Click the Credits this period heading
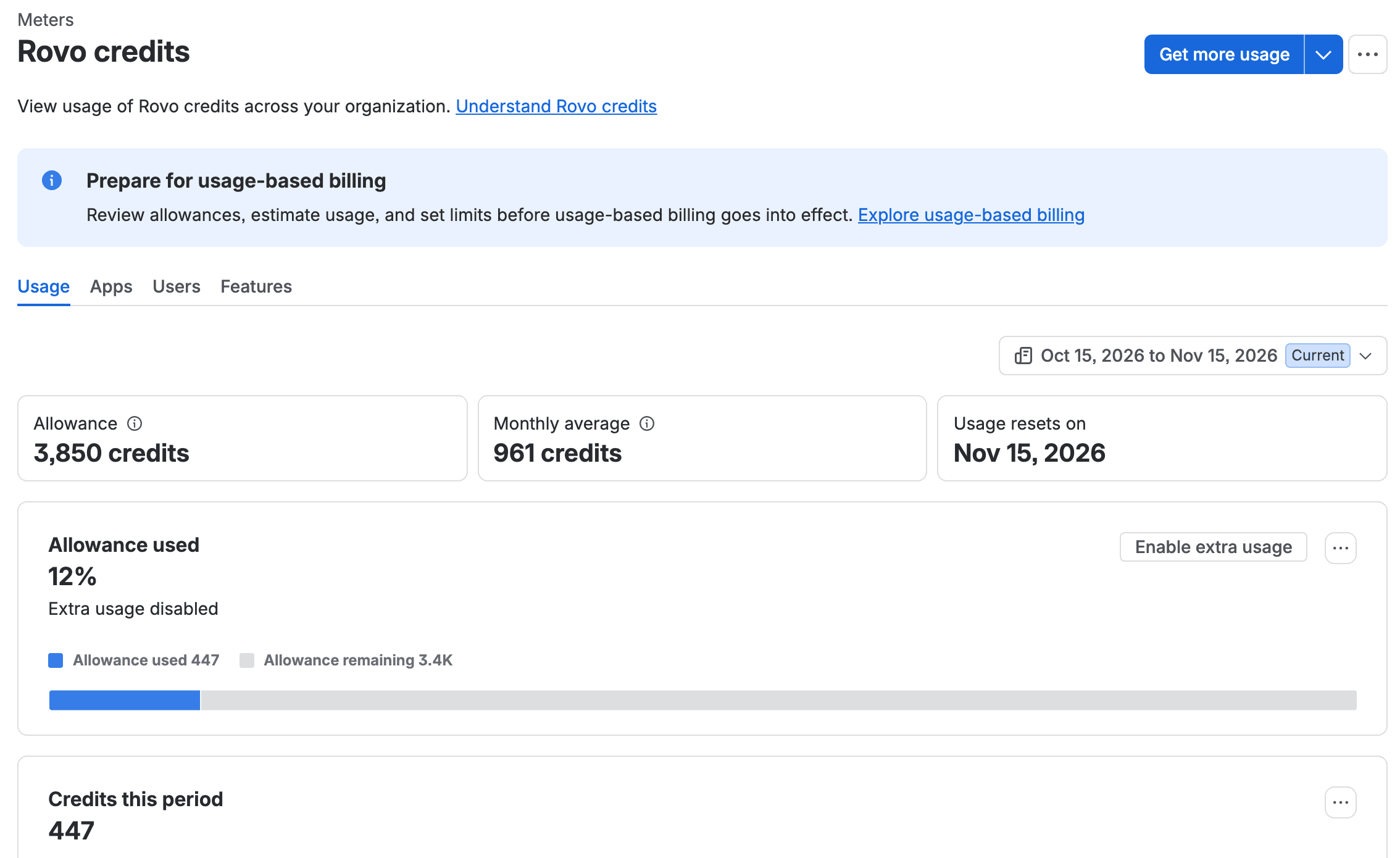 [x=136, y=799]
